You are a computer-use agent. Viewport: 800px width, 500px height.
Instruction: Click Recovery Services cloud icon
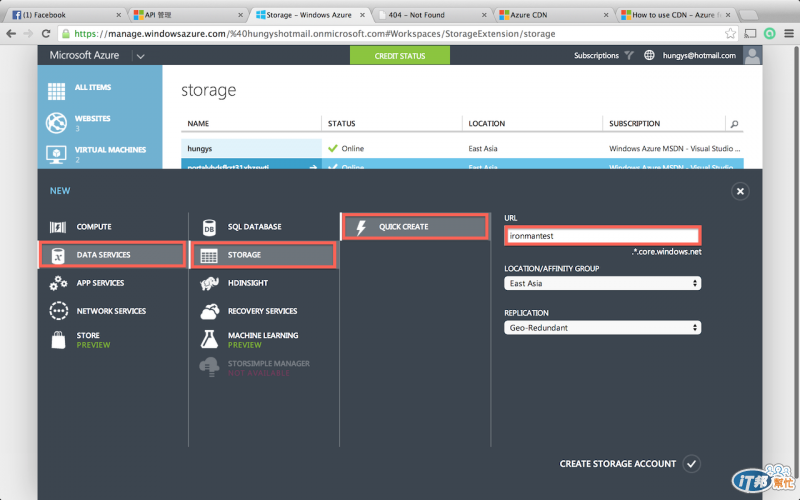pos(209,311)
